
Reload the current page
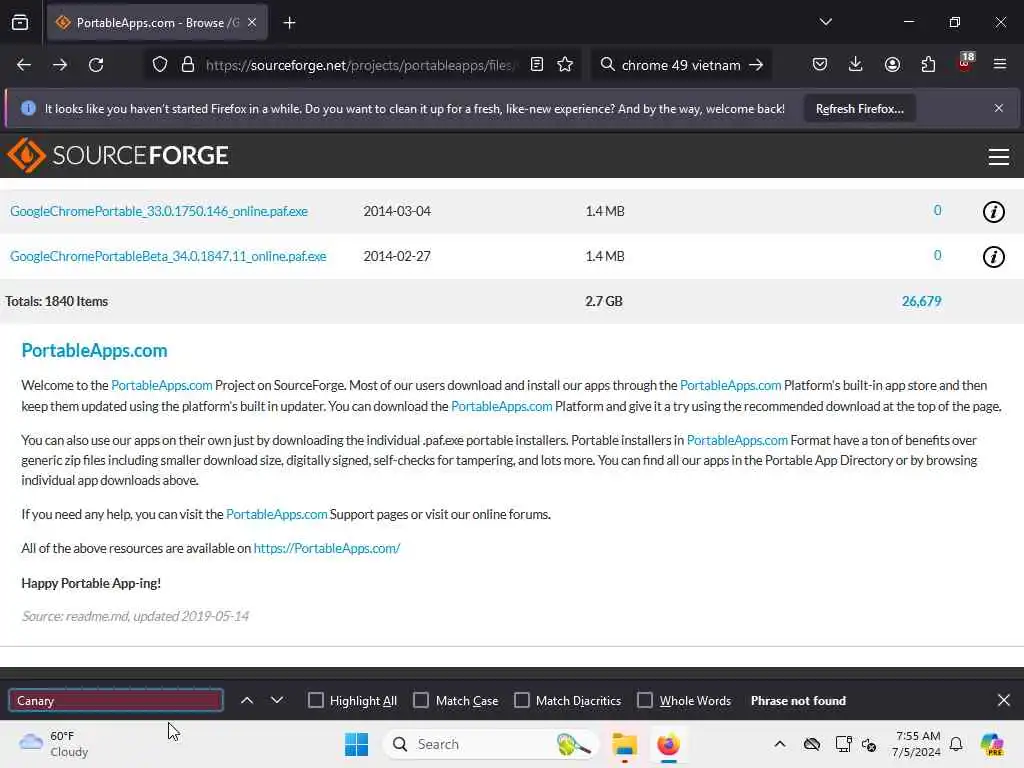96,65
